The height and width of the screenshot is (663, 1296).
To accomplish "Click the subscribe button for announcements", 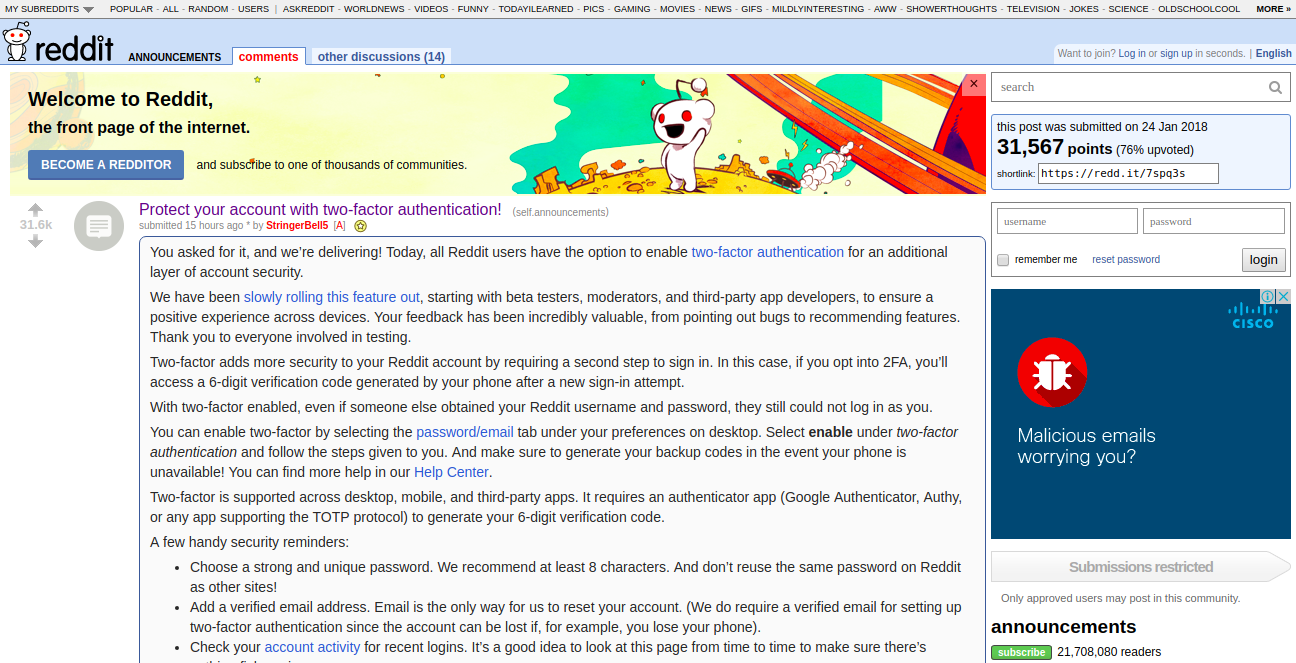I will pyautogui.click(x=1021, y=652).
